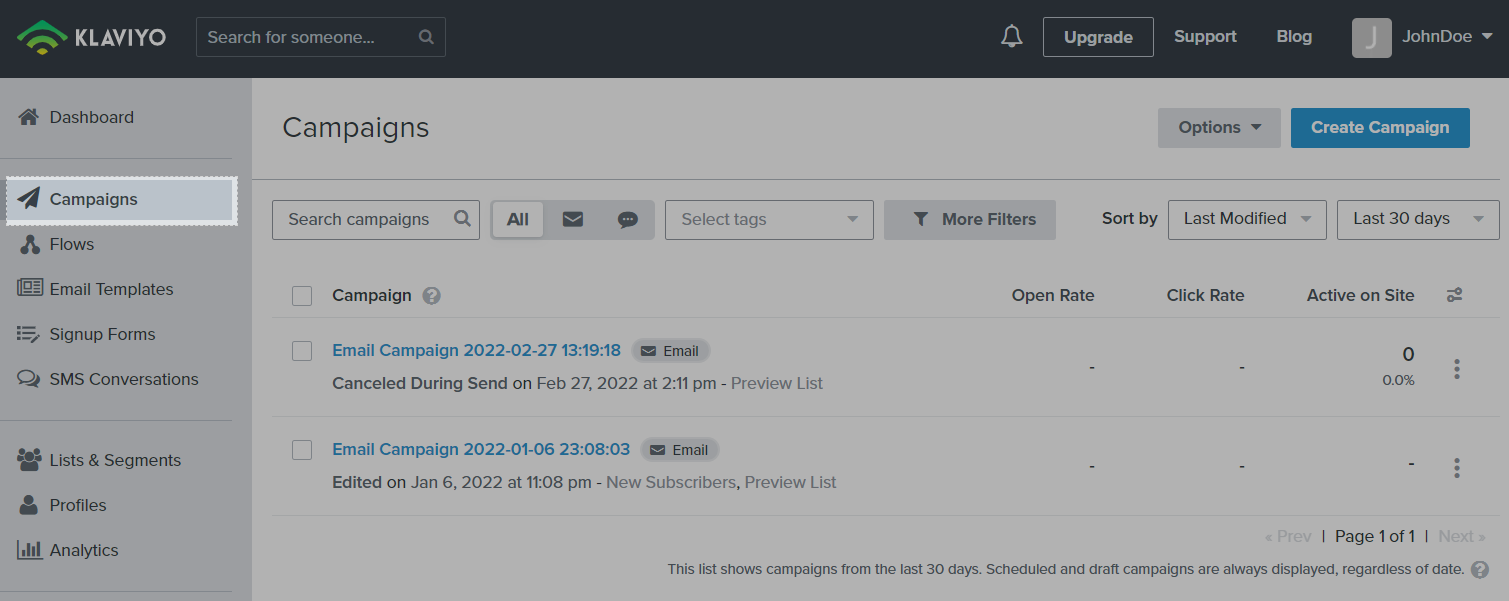Open three-dot menu for the 2022-02-27 campaign
Image resolution: width=1509 pixels, height=601 pixels.
(x=1456, y=369)
